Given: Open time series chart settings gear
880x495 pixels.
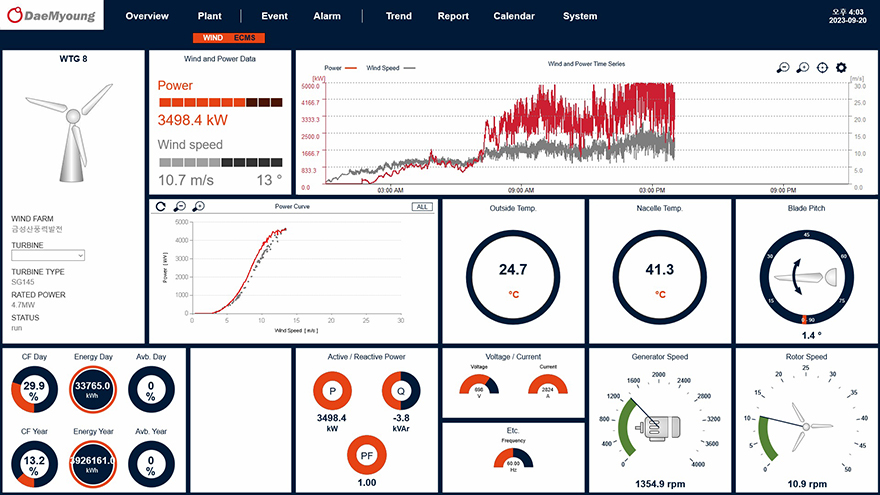Looking at the screenshot, I should (x=841, y=68).
